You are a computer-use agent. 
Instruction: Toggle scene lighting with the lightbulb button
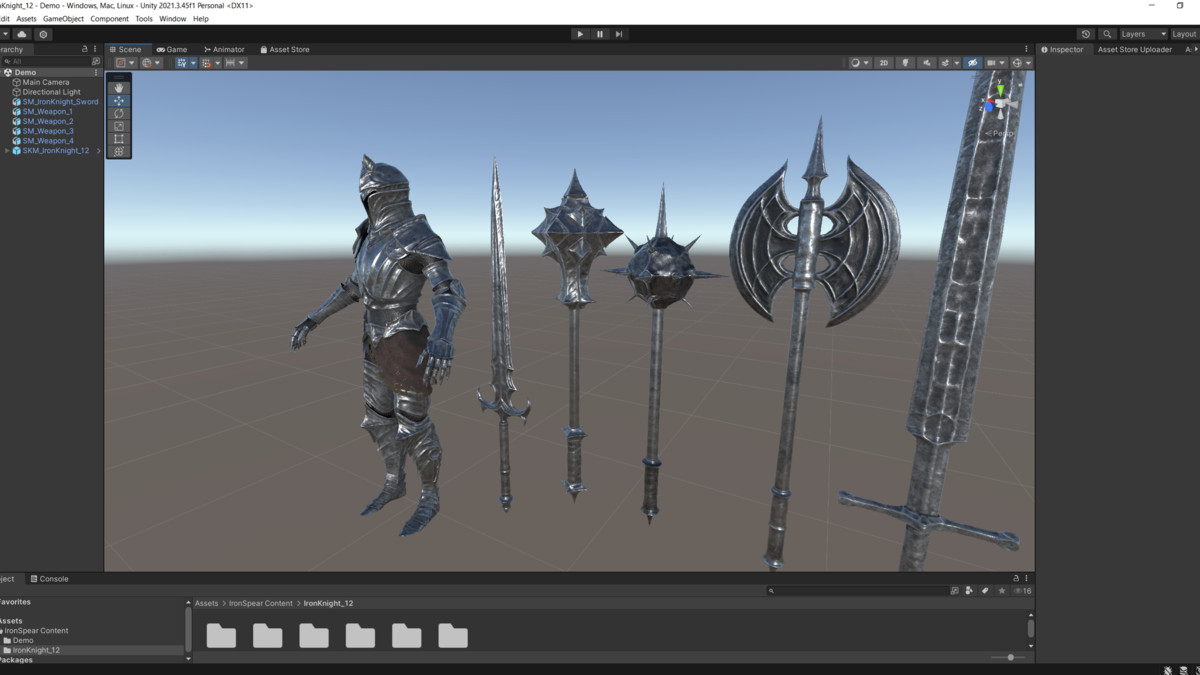(x=906, y=63)
